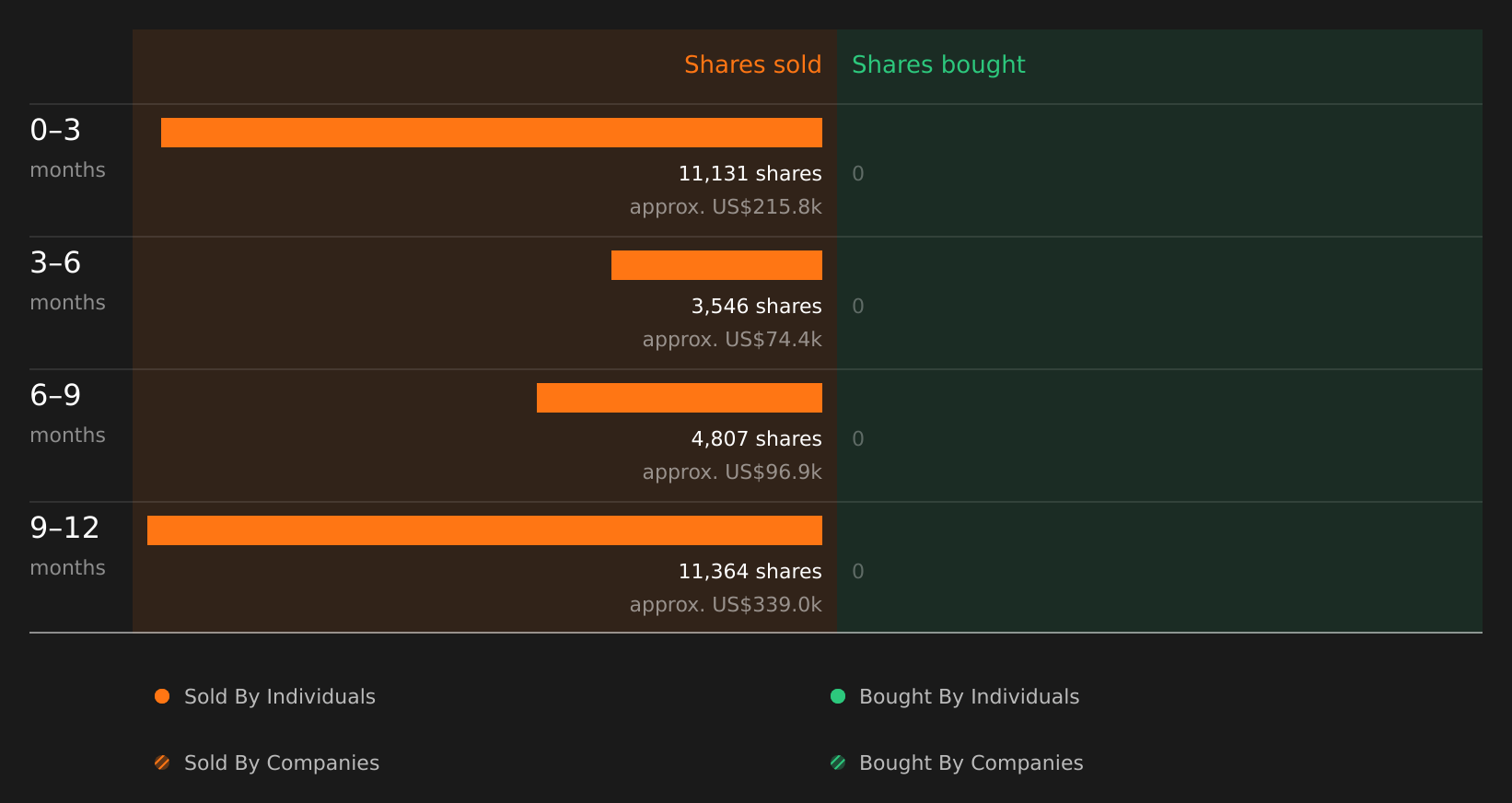Click the Shares sold column header
This screenshot has width=1512, height=803.
tap(753, 64)
